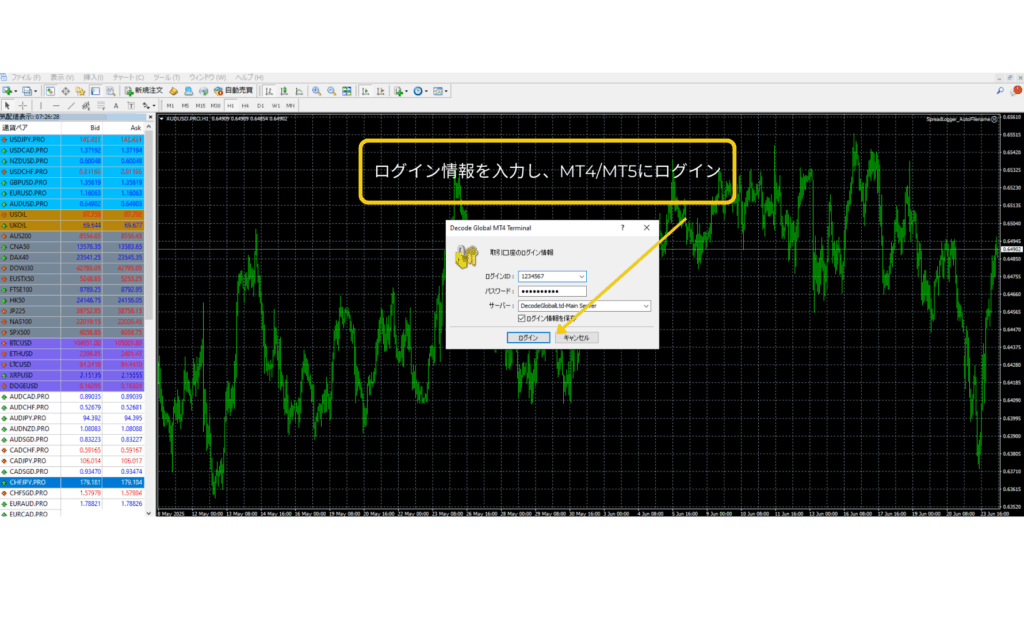Click the Login (ログイン) button

(528, 338)
